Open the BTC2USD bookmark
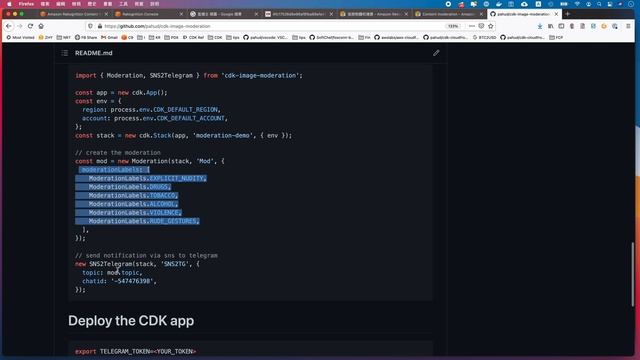Screen dimensions: 640x360 point(484,37)
